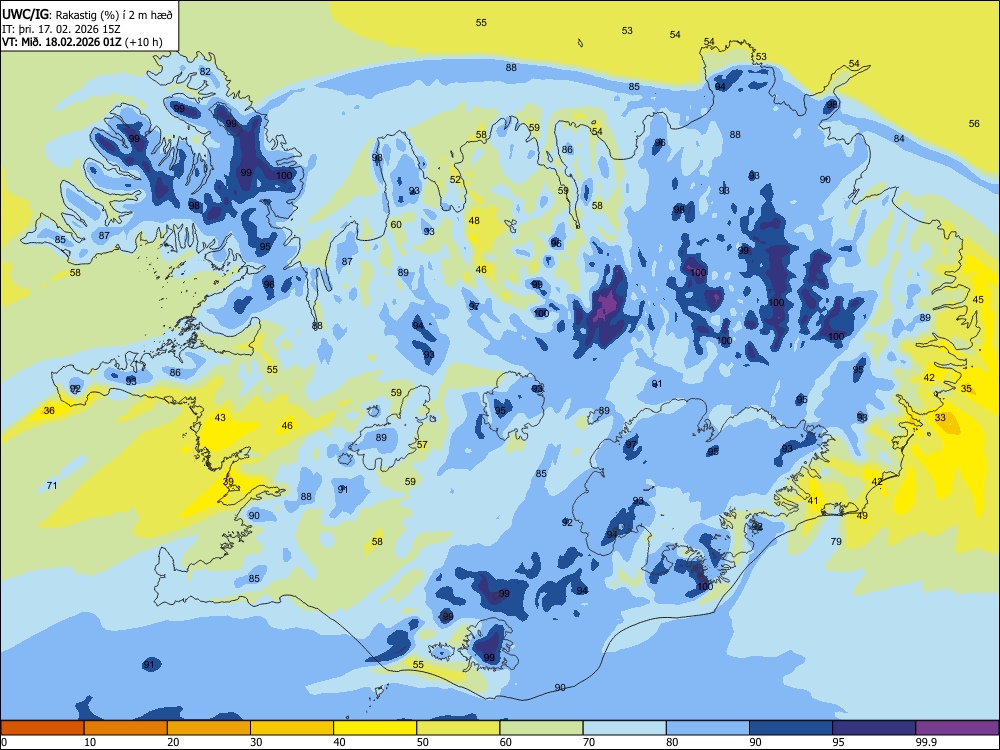This screenshot has height=750, width=1000.
Task: Click the '84' humidity value label
Action: [899, 138]
